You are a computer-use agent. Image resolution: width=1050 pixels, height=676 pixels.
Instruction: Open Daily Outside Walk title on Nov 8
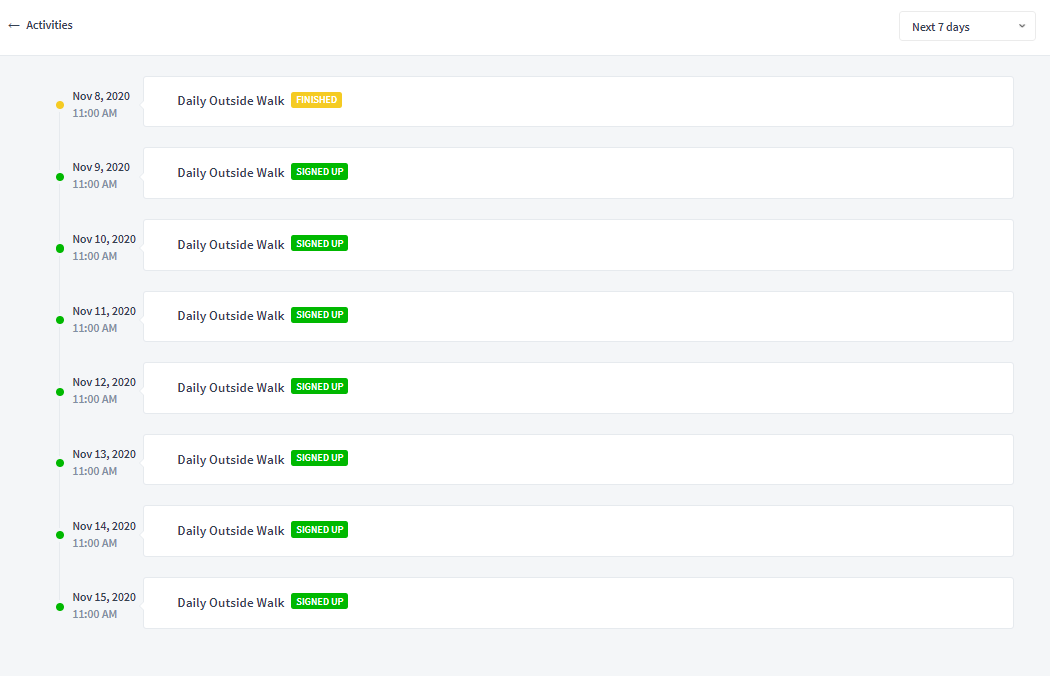point(230,100)
